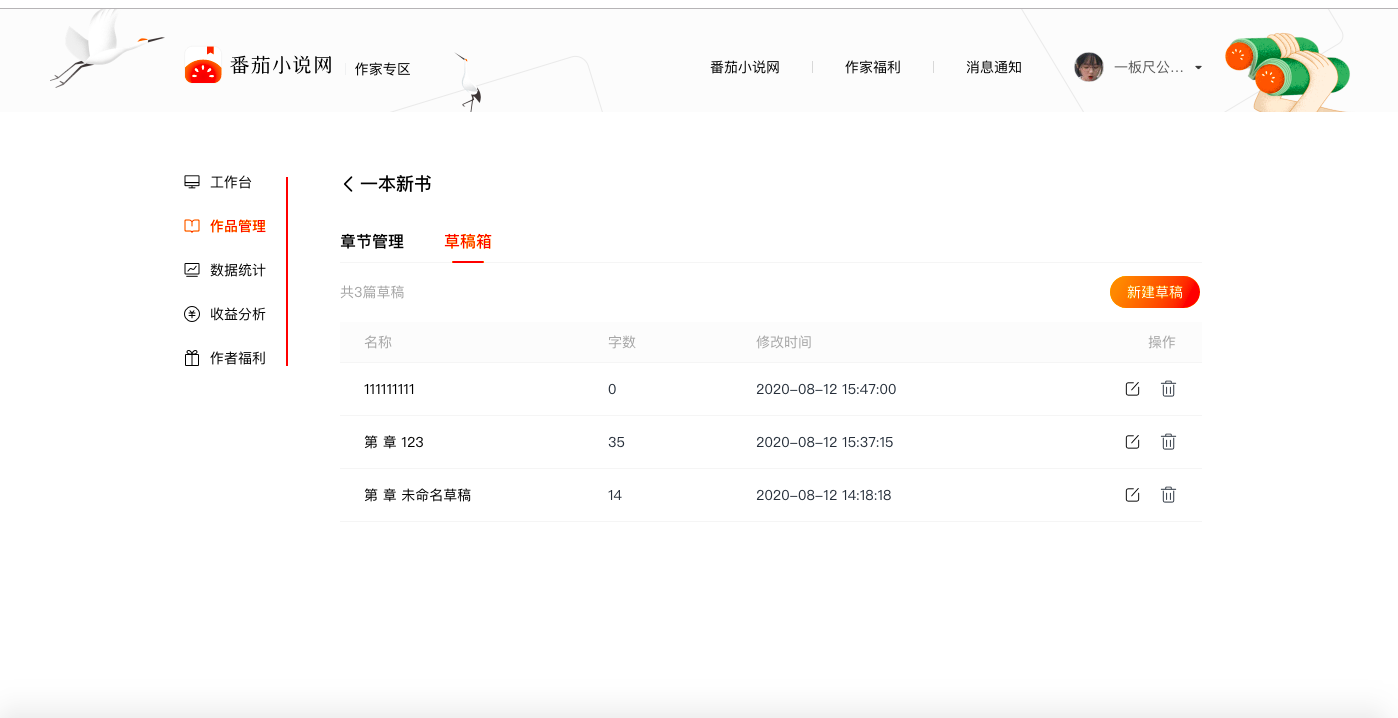Click the 字数 column header
The image size is (1398, 718).
622,342
